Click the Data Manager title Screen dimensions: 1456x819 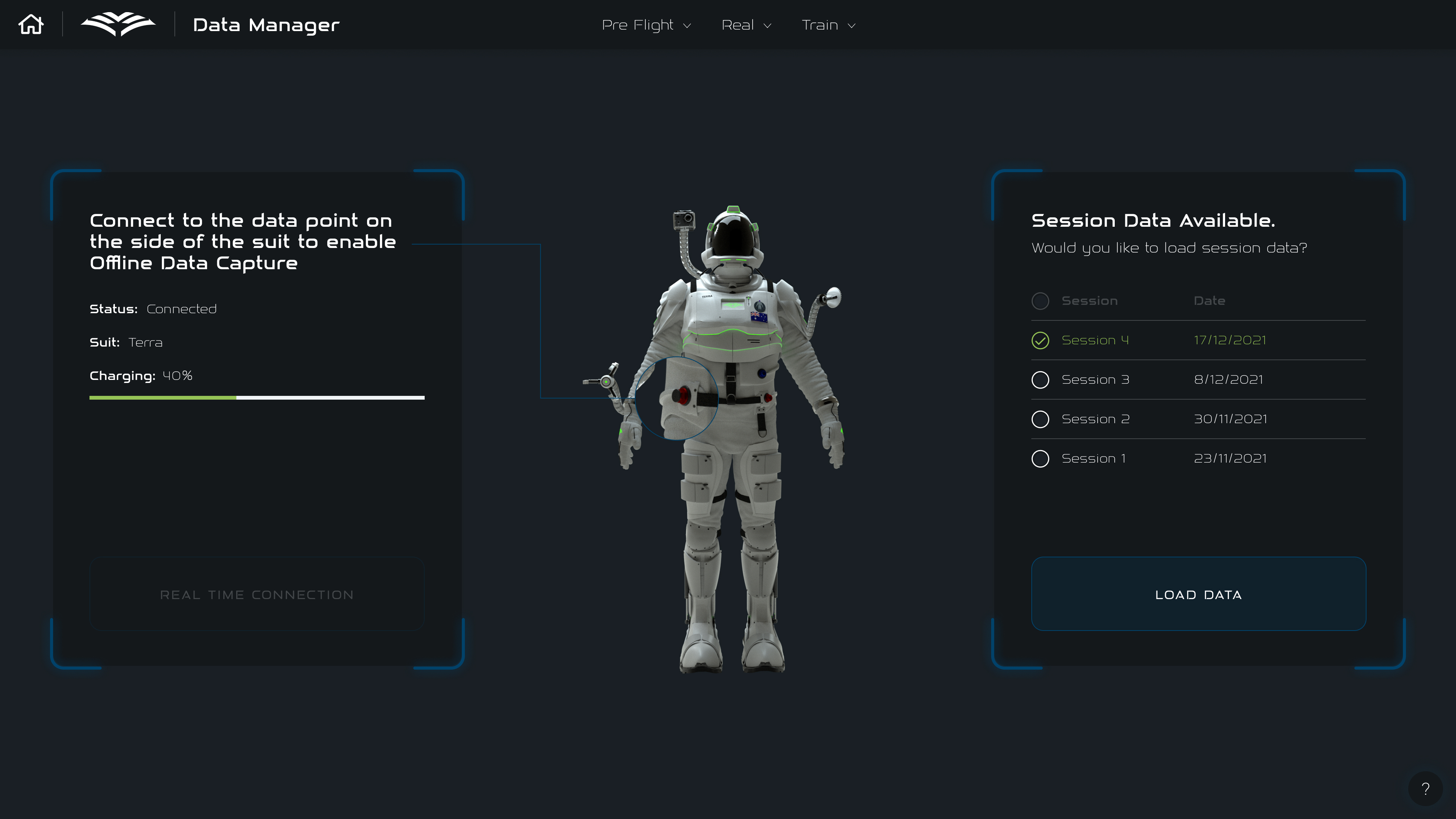[x=266, y=24]
